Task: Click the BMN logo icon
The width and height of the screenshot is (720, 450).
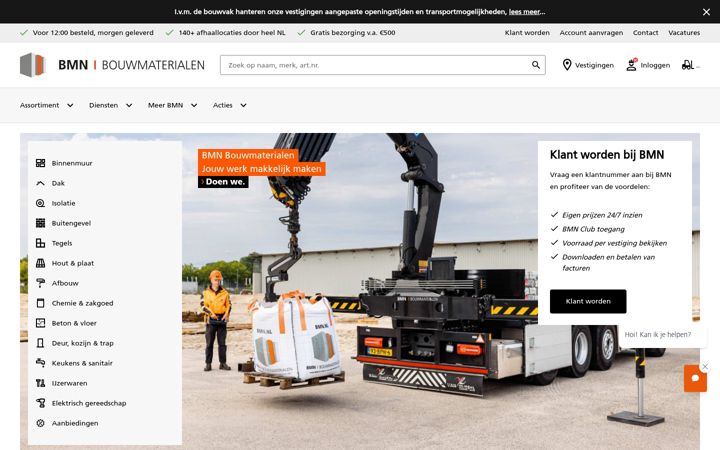Action: [33, 65]
